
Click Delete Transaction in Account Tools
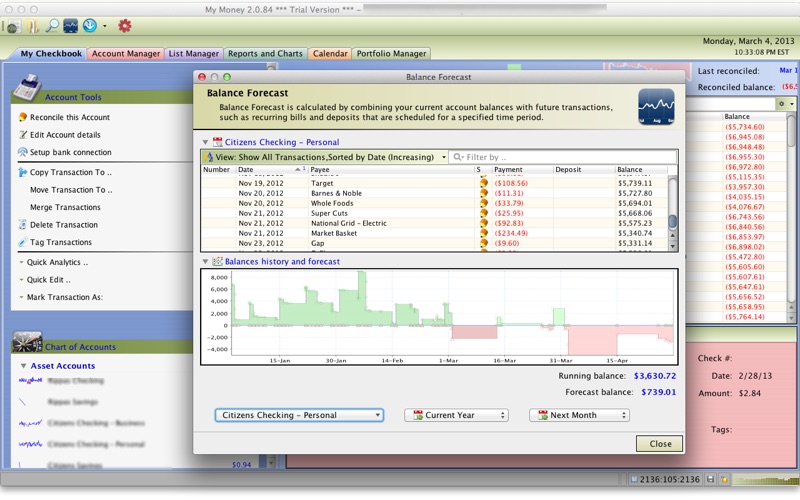click(x=63, y=225)
